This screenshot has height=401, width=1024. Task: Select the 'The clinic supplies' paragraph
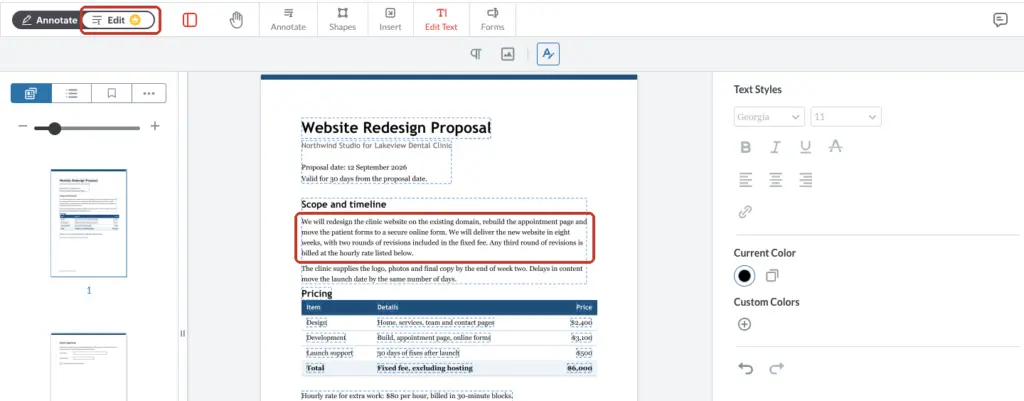click(443, 274)
